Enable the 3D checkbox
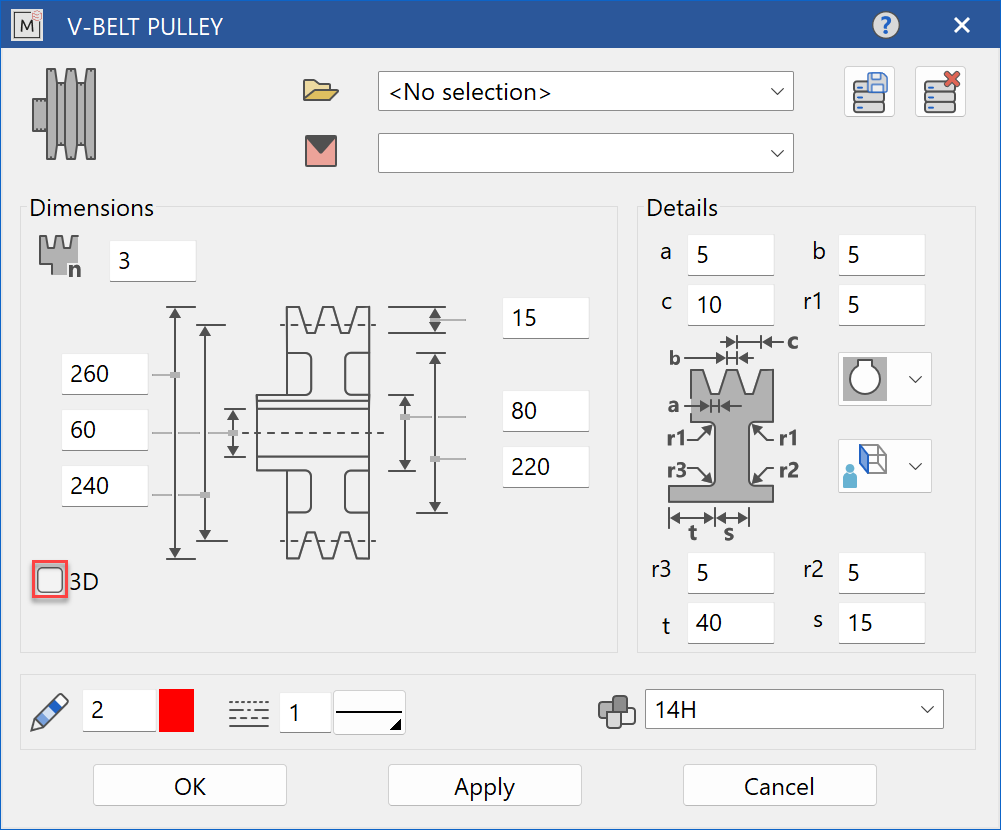 tap(50, 580)
